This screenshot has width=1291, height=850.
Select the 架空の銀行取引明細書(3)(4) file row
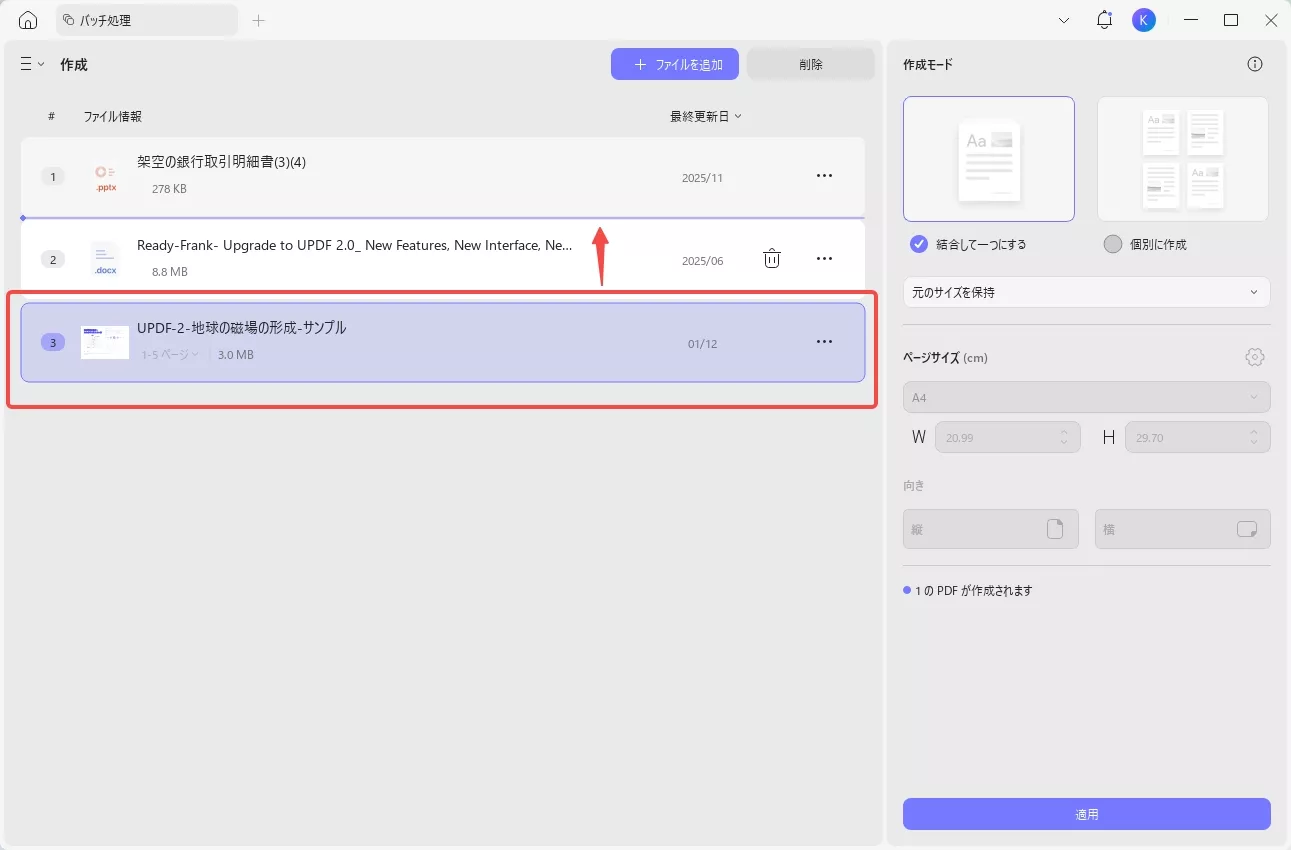[x=443, y=176]
